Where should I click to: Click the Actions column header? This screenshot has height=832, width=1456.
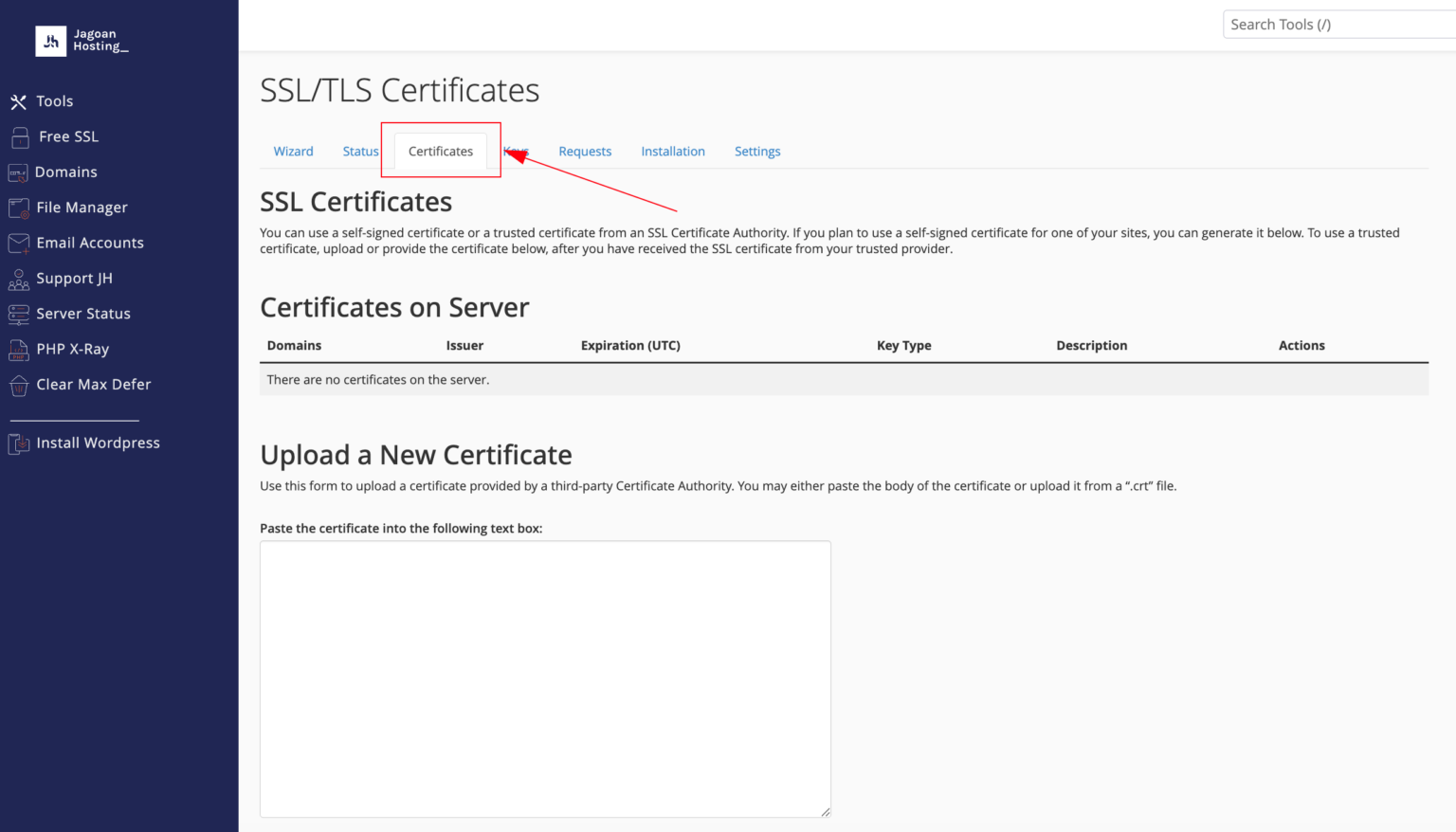coord(1301,346)
